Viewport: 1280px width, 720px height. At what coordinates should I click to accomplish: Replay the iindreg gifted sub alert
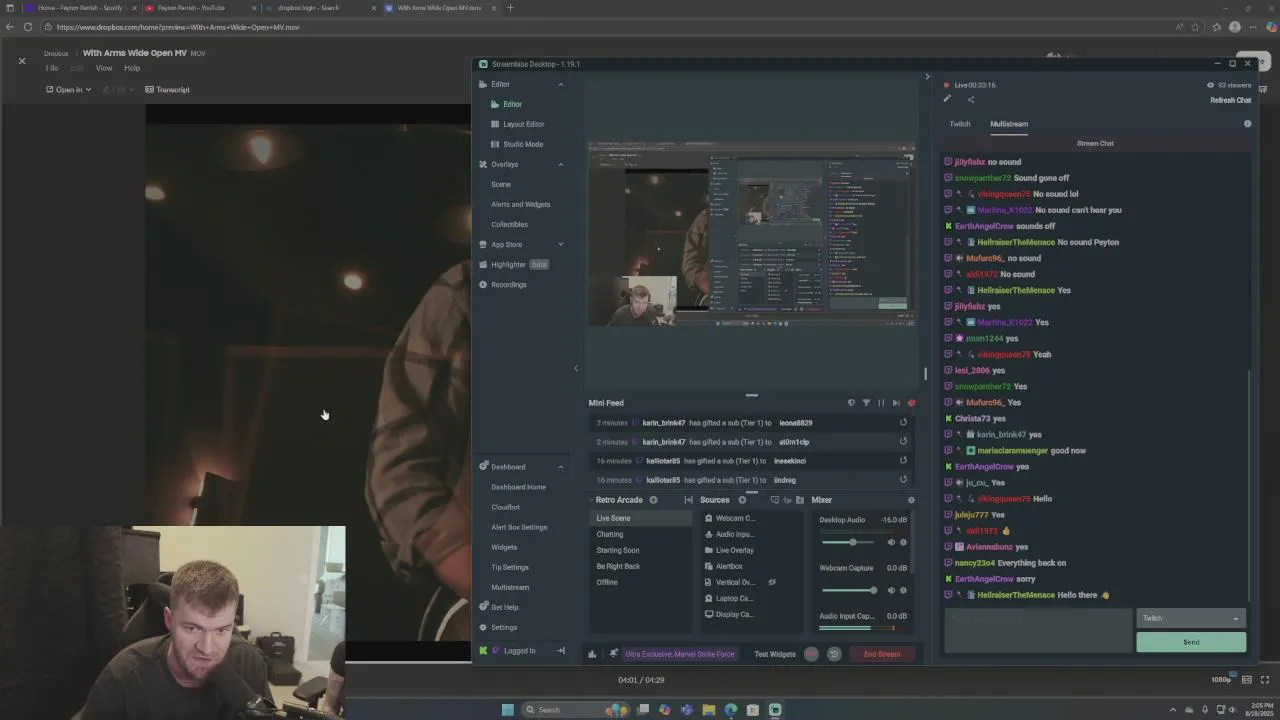coord(903,480)
